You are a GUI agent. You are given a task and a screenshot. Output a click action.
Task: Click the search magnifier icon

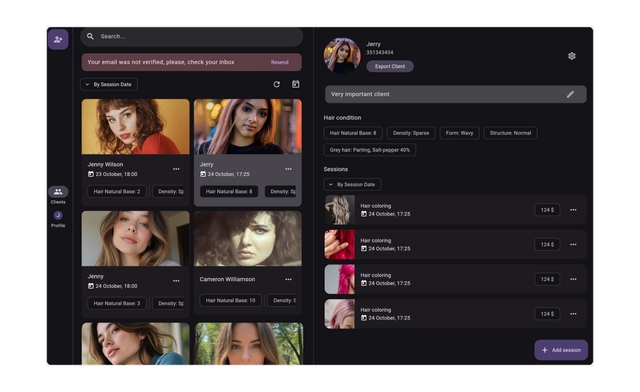[90, 36]
